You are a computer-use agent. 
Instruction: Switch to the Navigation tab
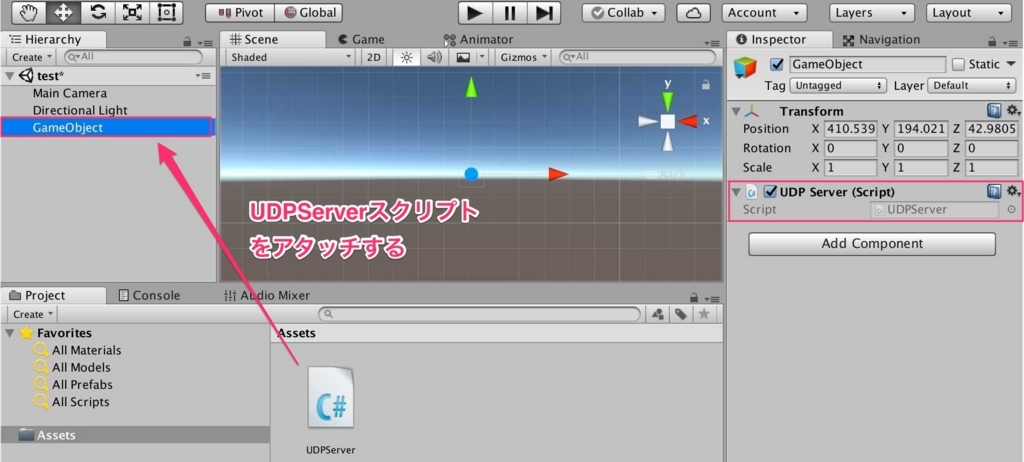(x=880, y=40)
